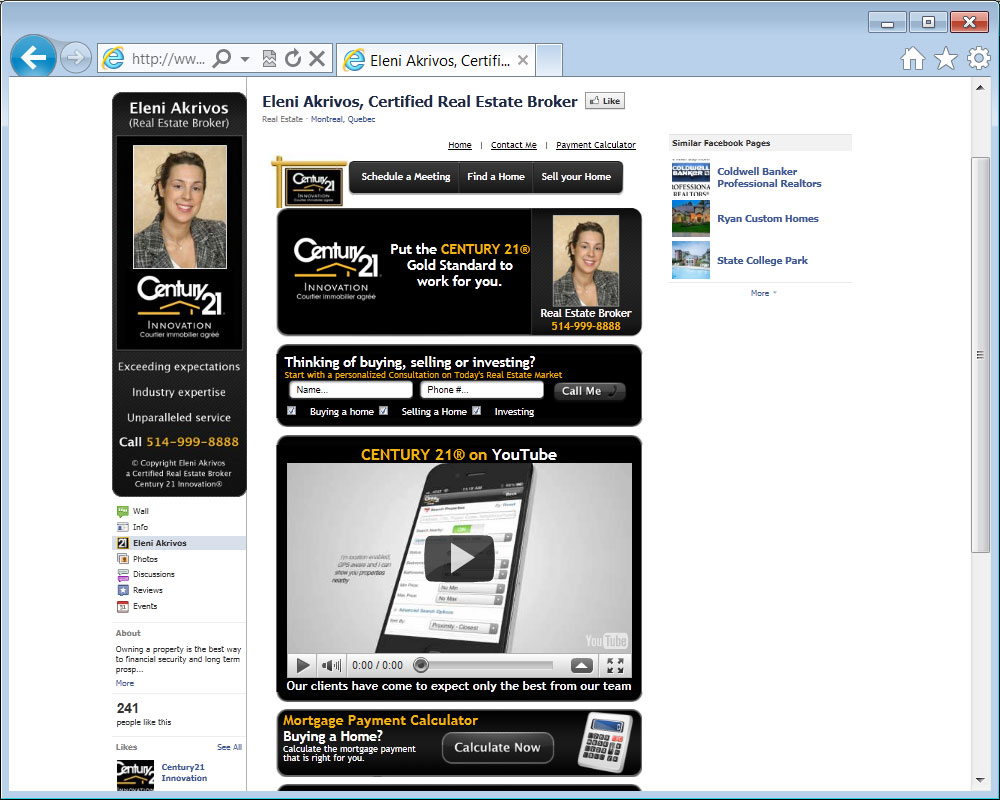Screen dimensions: 1000x800
Task: Open Ryan Custom Homes page link
Action: point(767,218)
